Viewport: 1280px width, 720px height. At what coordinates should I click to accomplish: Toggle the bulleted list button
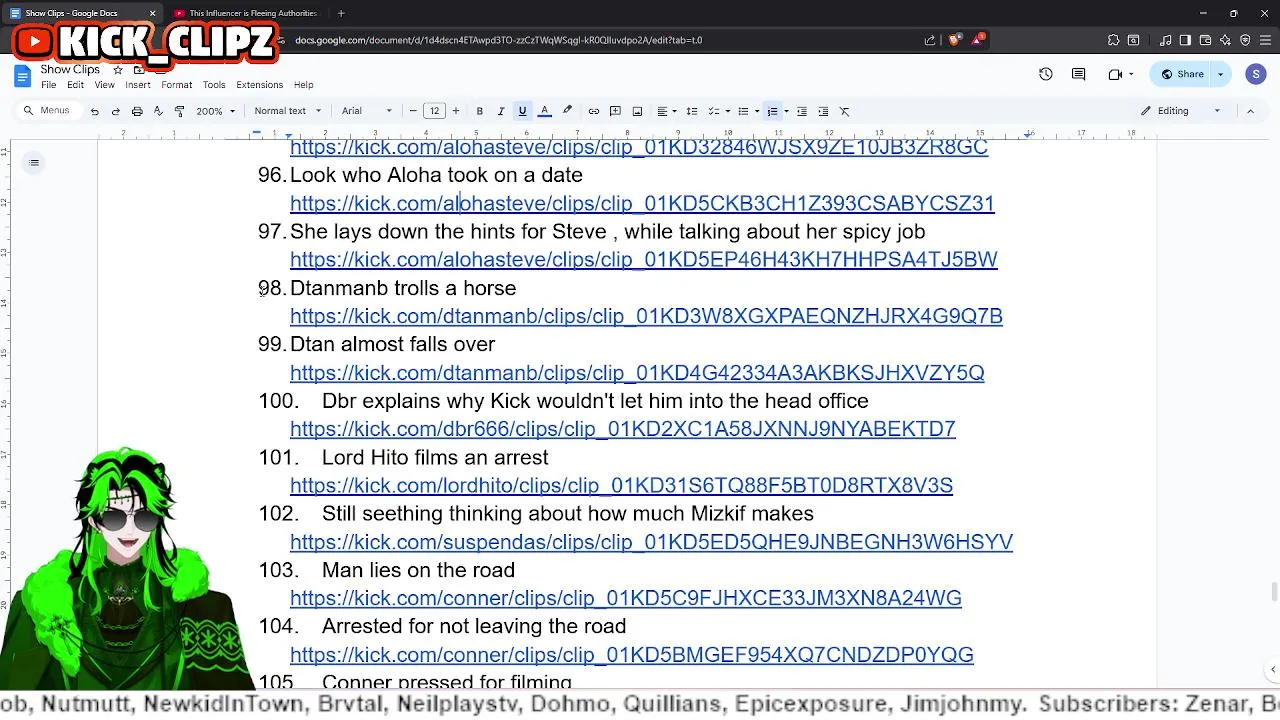point(742,111)
